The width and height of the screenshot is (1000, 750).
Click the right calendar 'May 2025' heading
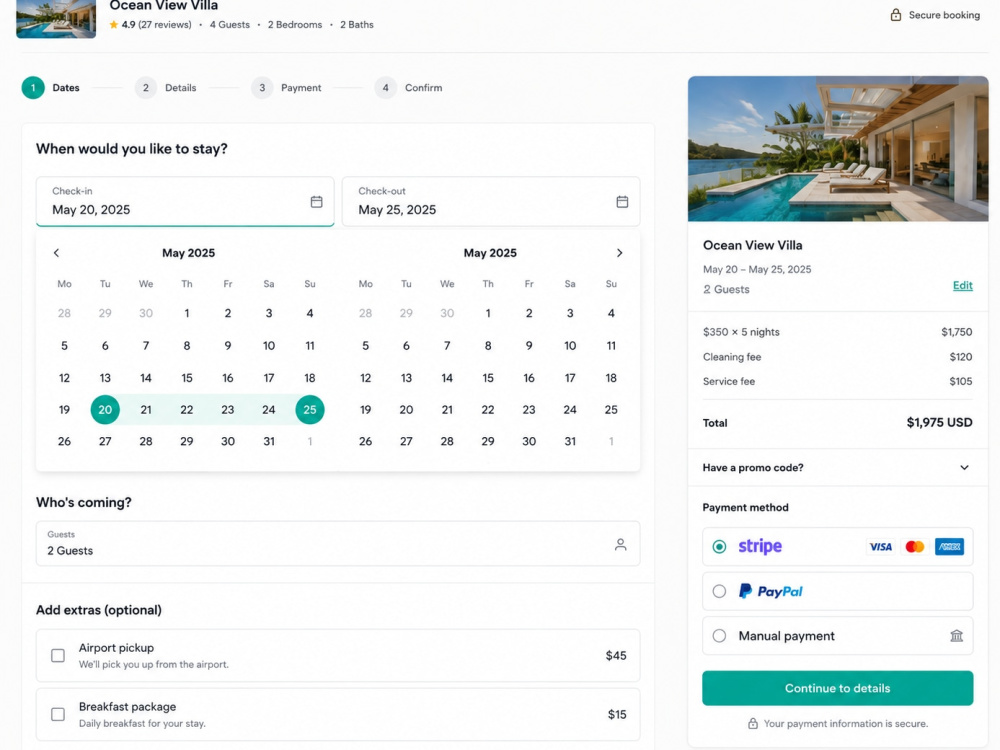490,253
